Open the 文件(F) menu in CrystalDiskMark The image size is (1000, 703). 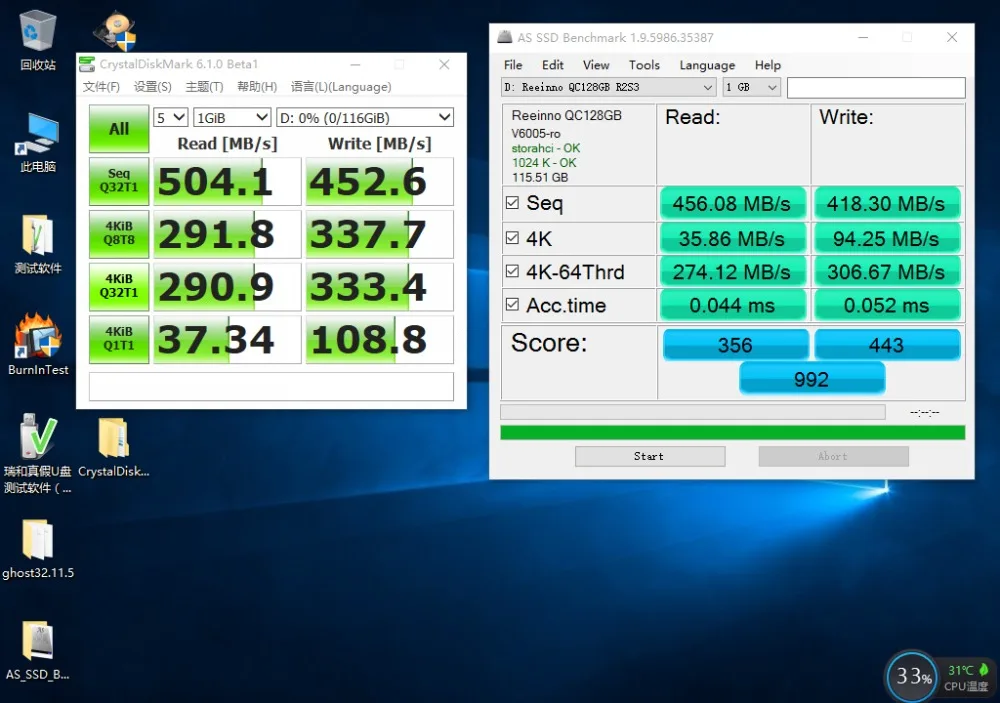101,87
